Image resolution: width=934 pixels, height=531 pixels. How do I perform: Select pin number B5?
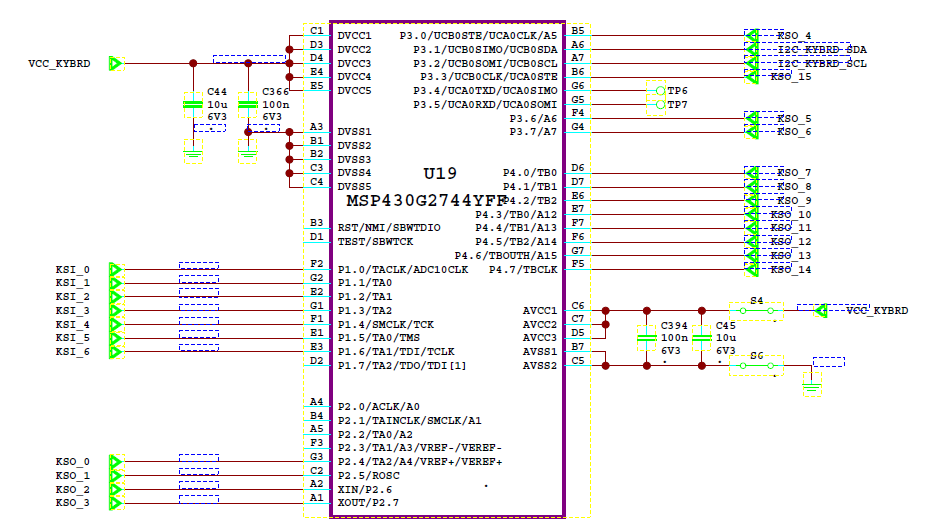pos(578,30)
